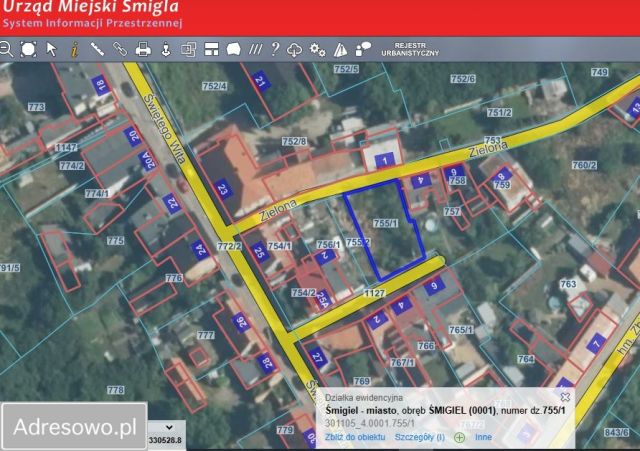Open the Szczegóły (I) link
The image size is (640, 451).
pos(419,437)
